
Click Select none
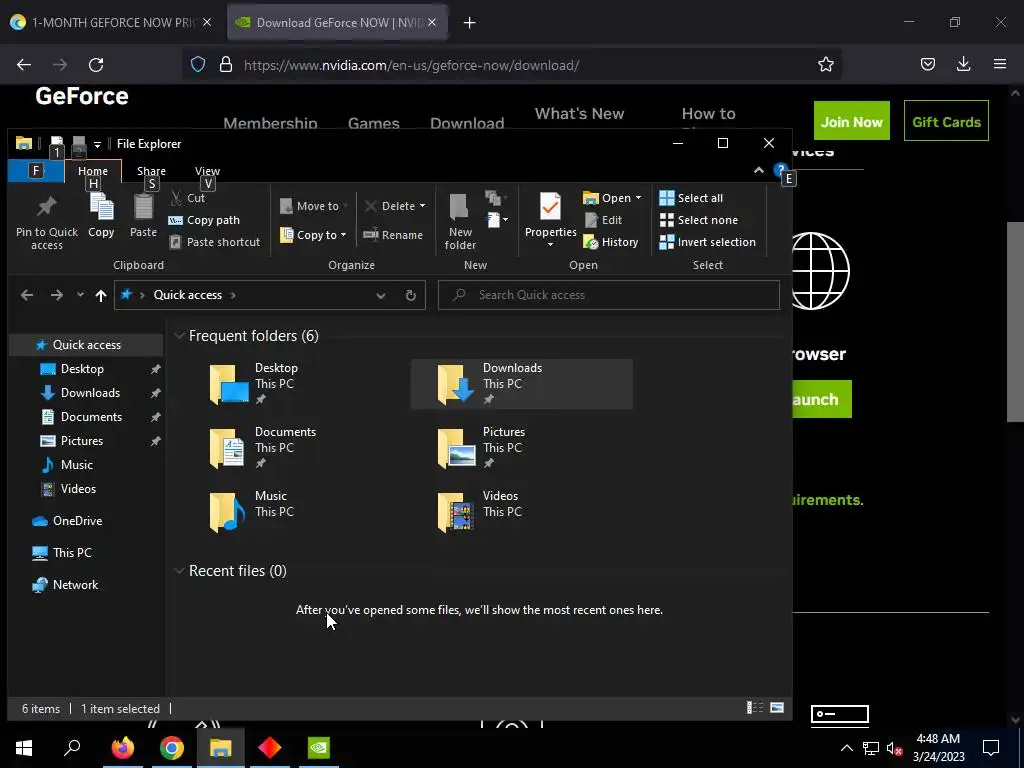pos(699,220)
